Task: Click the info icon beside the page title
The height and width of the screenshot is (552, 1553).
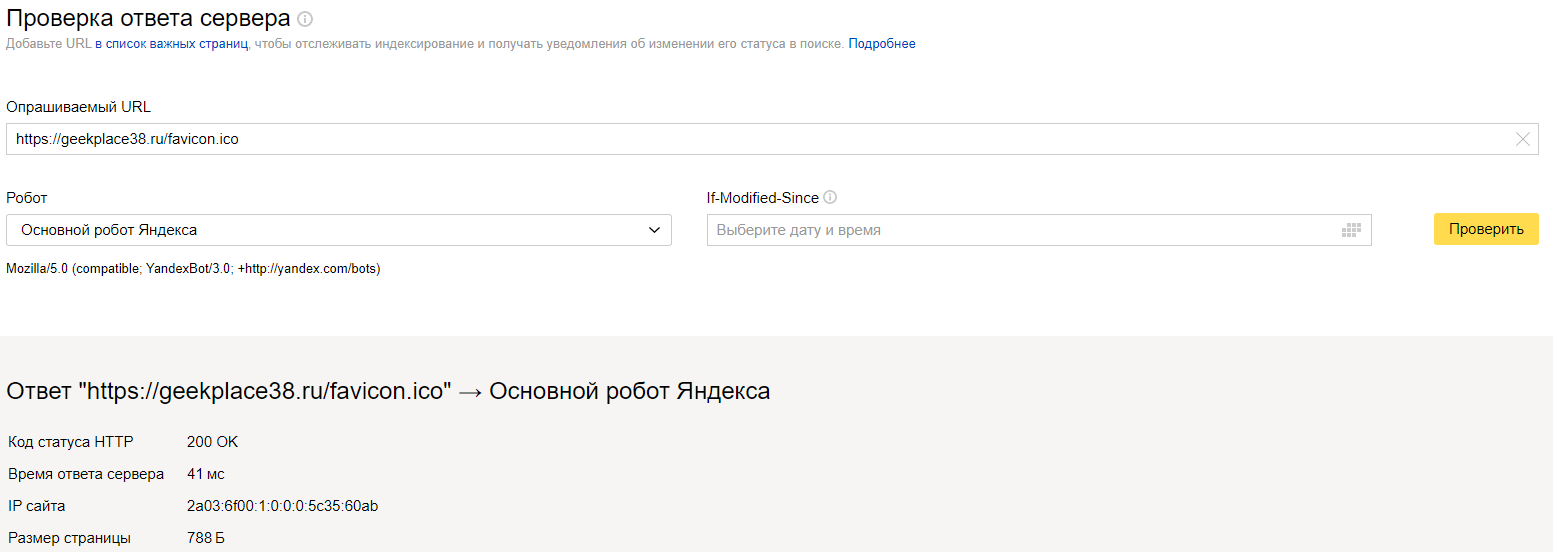Action: pos(306,19)
